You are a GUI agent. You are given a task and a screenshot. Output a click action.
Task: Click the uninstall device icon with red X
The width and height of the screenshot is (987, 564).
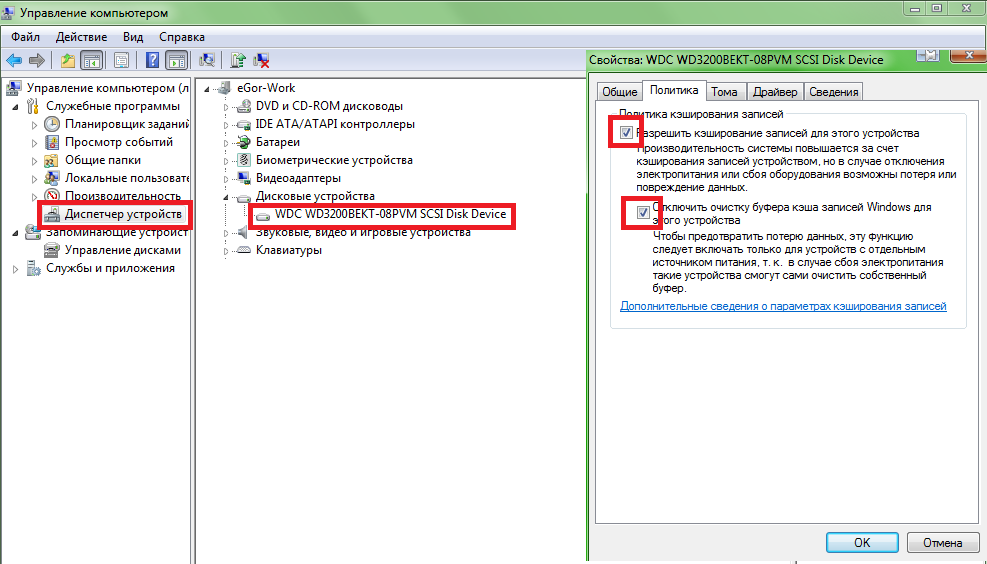coord(261,60)
